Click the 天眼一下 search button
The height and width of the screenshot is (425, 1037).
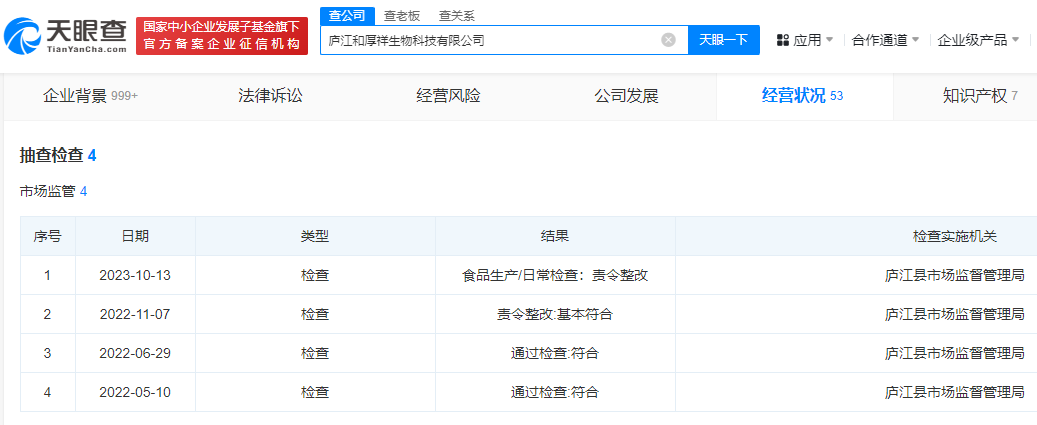[x=723, y=40]
